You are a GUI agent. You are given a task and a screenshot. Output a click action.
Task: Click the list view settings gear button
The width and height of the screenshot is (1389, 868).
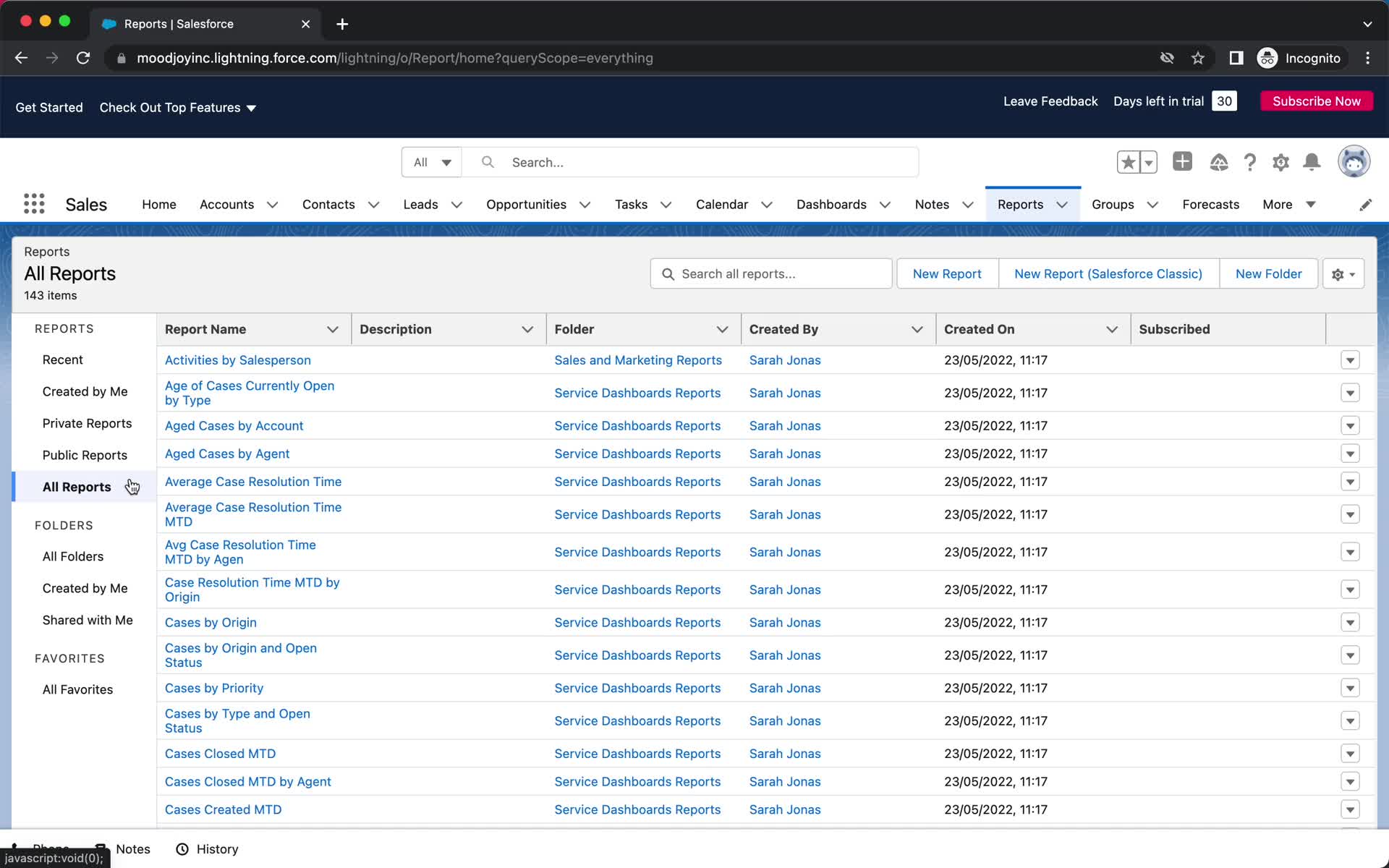[x=1343, y=274]
